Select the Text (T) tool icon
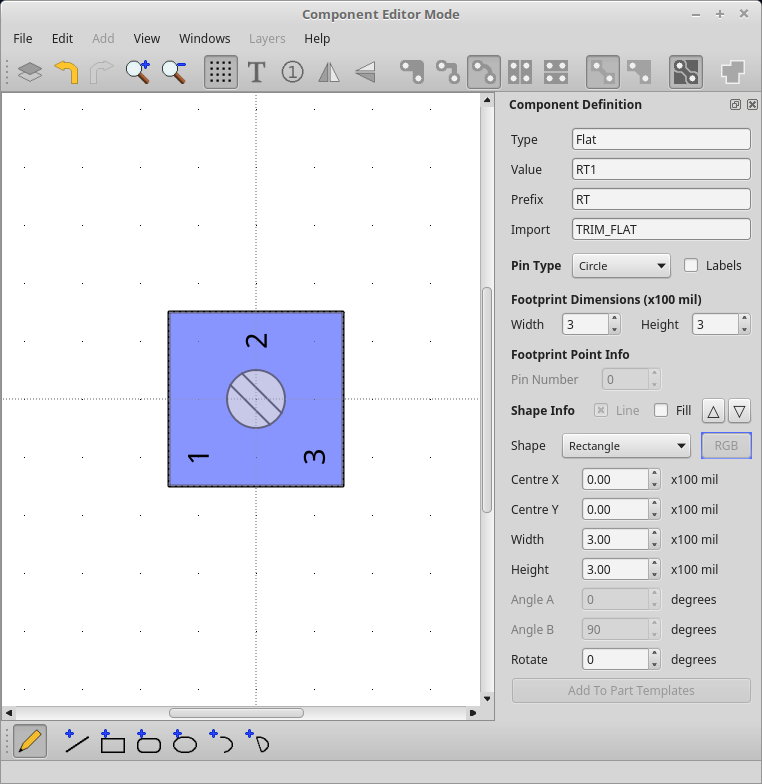The image size is (762, 784). (x=256, y=72)
